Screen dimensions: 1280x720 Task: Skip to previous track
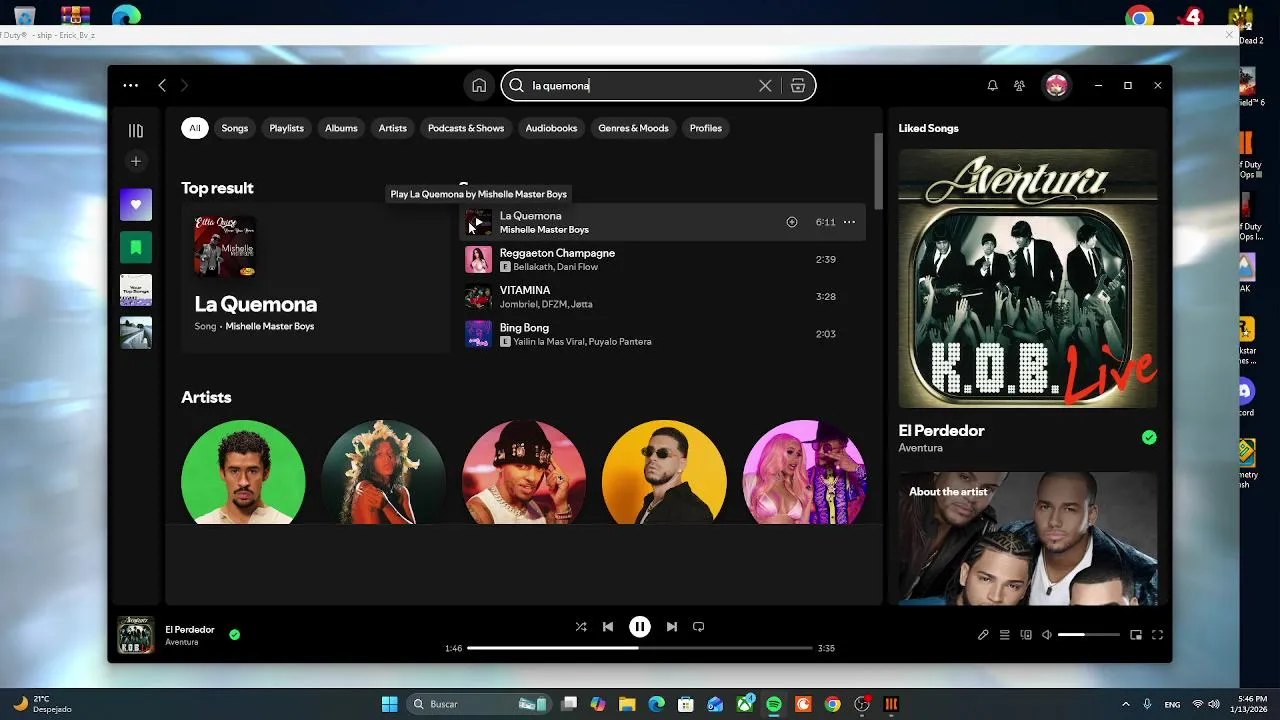tap(608, 627)
